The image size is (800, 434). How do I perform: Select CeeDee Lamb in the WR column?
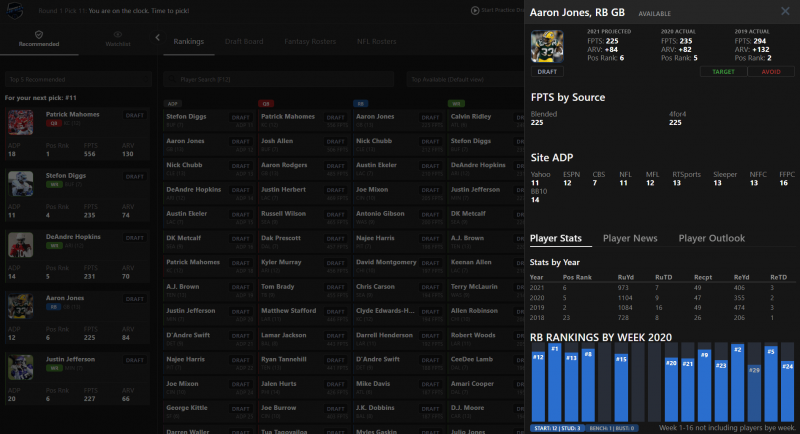click(x=471, y=359)
